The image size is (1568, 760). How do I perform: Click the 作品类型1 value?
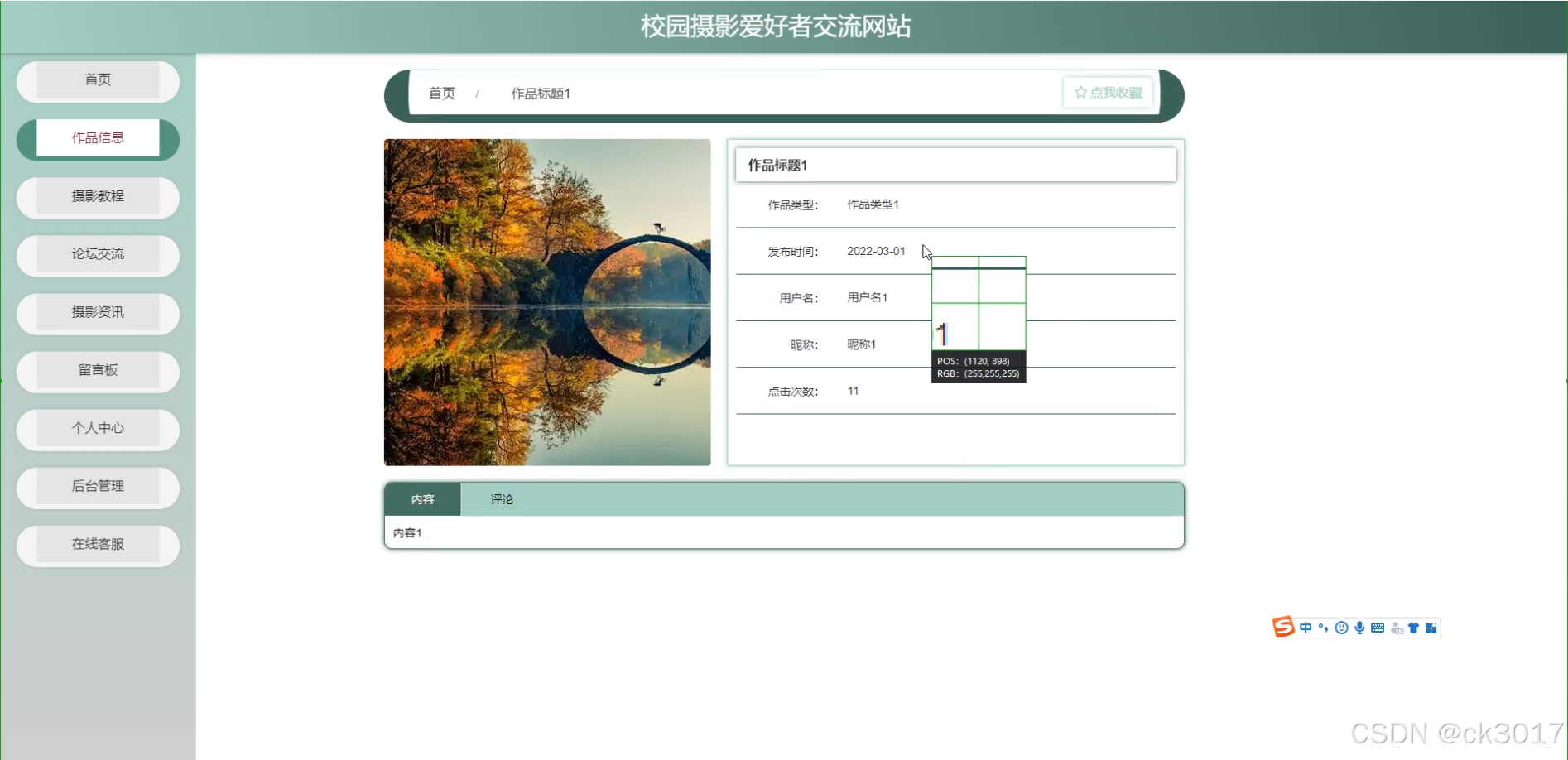(873, 204)
